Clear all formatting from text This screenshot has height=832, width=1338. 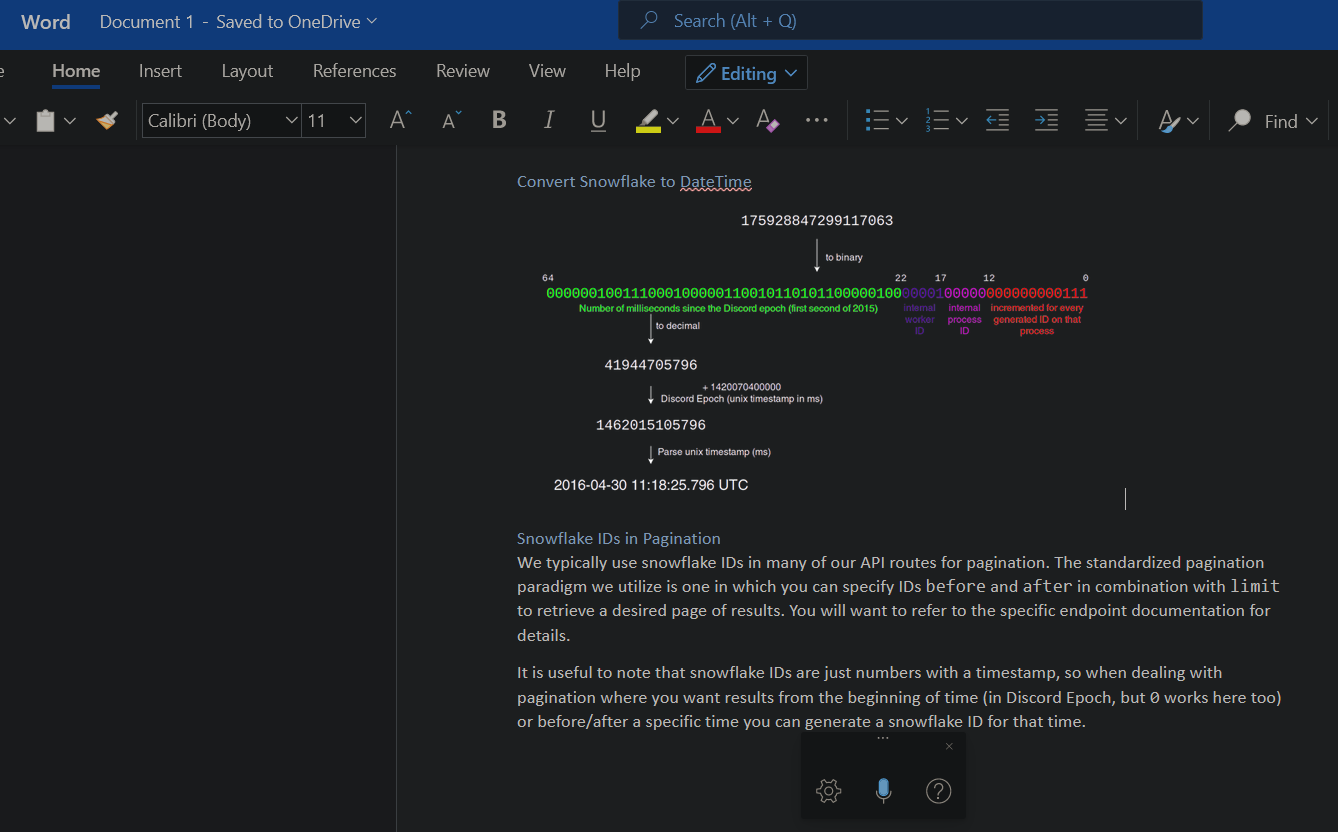pyautogui.click(x=767, y=120)
